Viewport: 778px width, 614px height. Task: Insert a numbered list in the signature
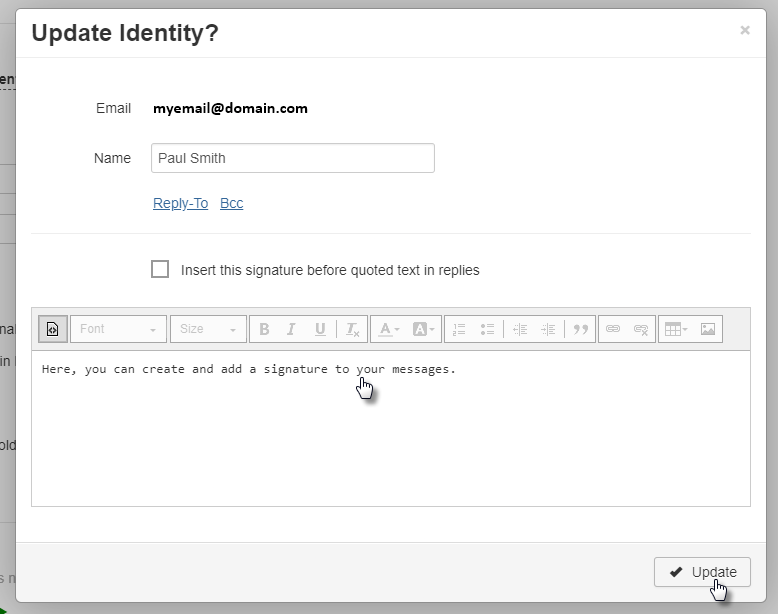[x=459, y=329]
